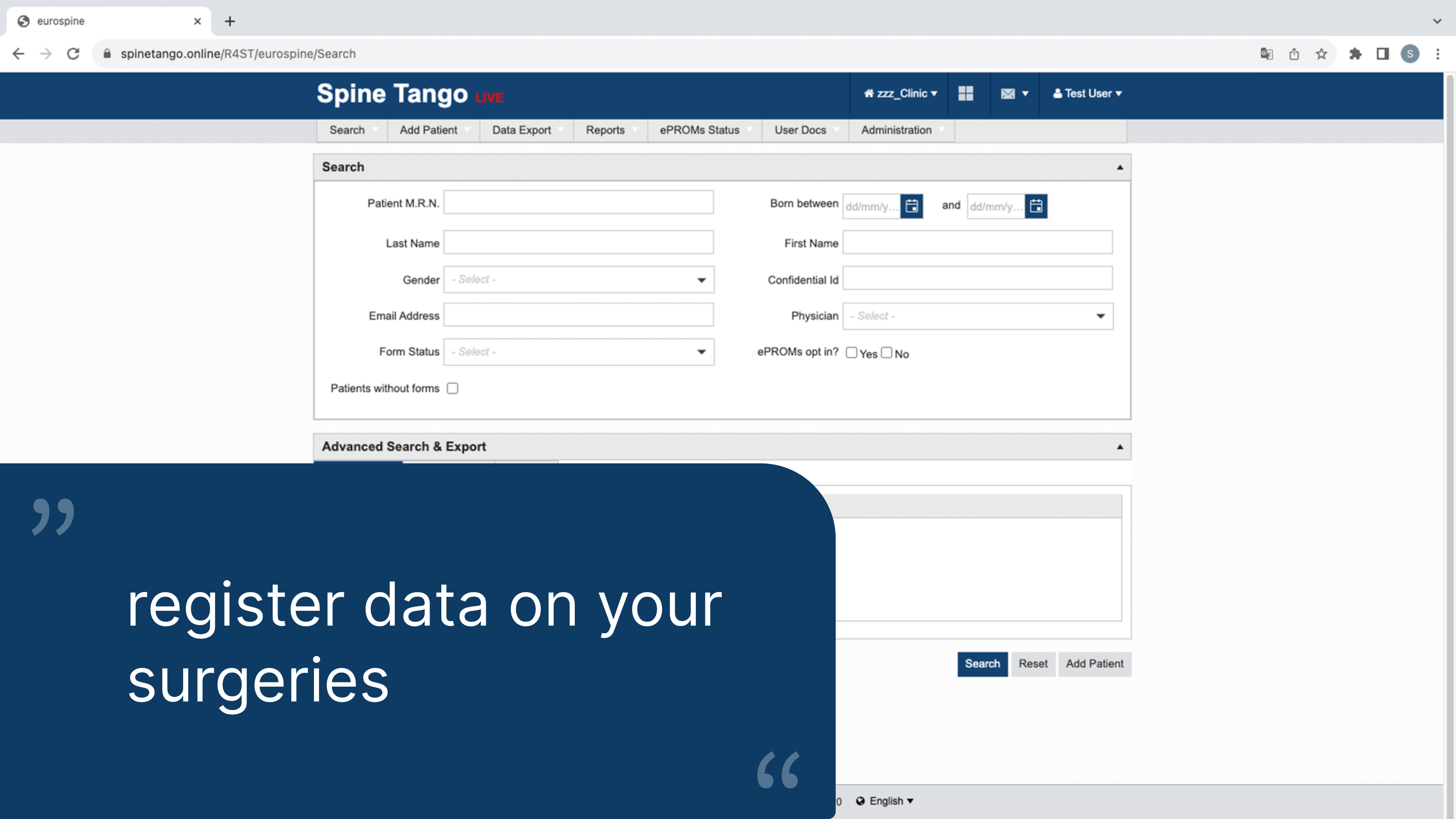
Task: Open the calendar picker for first Born between date
Action: (912, 206)
